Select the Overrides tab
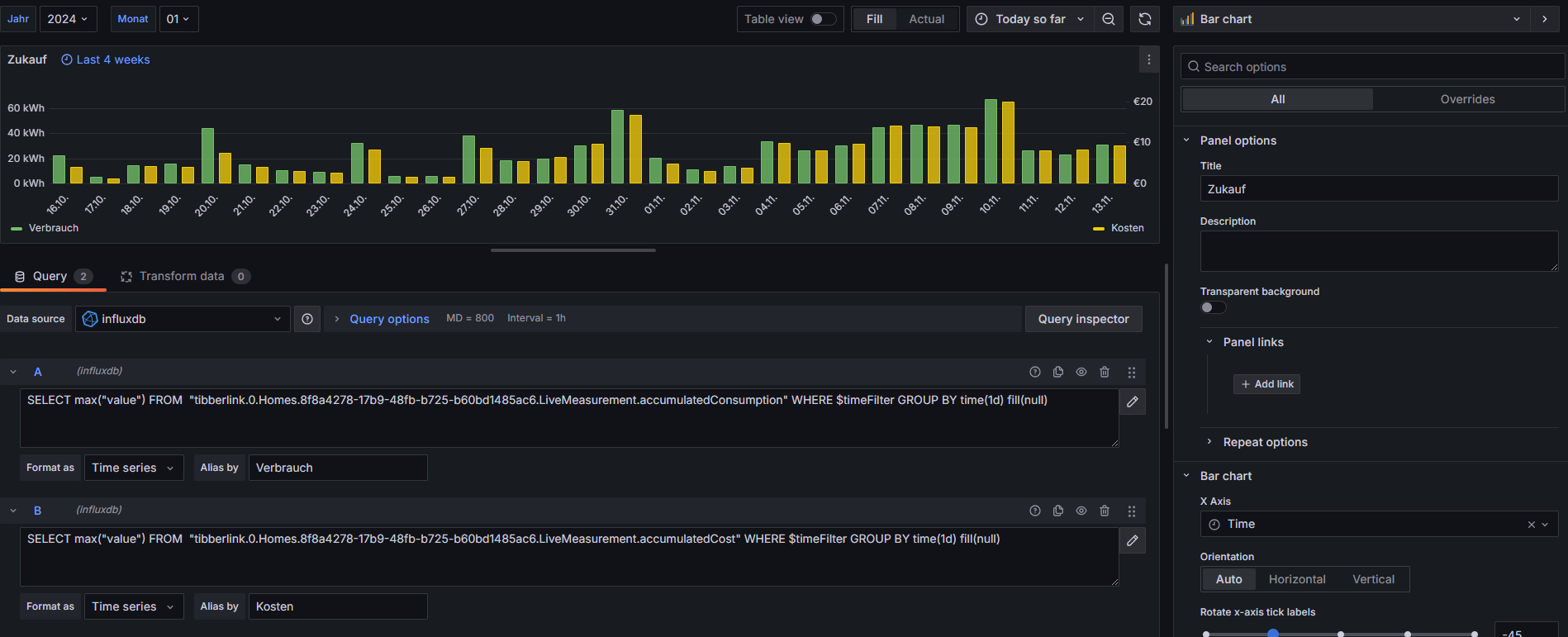 click(x=1467, y=99)
